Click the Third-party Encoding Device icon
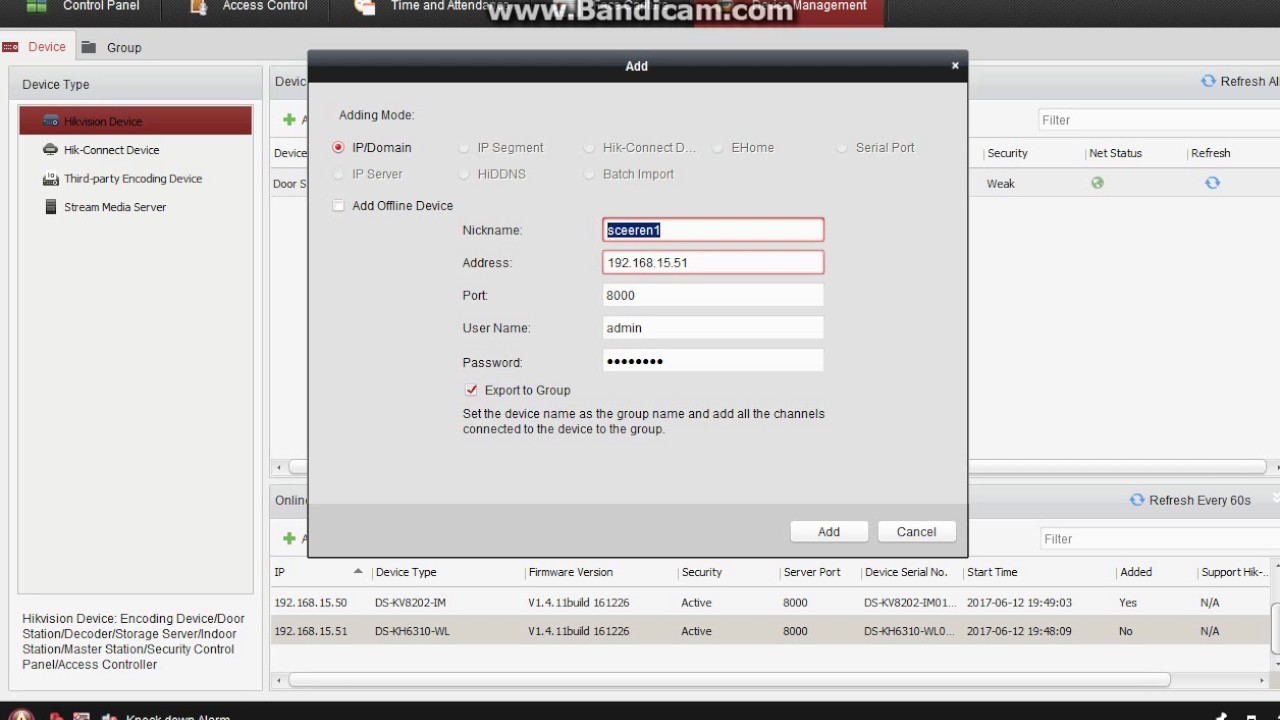The height and width of the screenshot is (720, 1280). (x=50, y=179)
